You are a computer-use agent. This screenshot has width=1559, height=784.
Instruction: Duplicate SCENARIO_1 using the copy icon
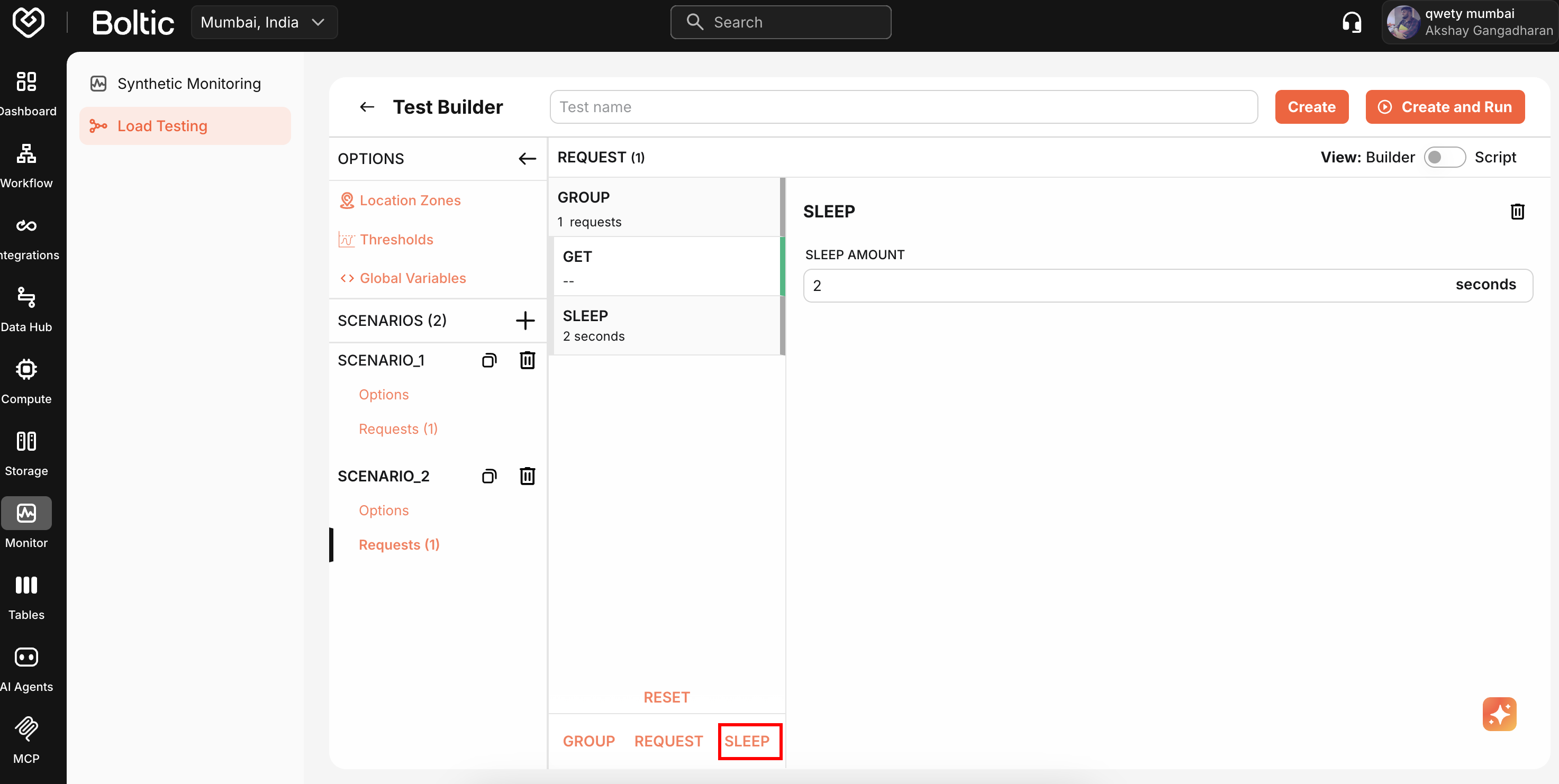click(x=488, y=360)
